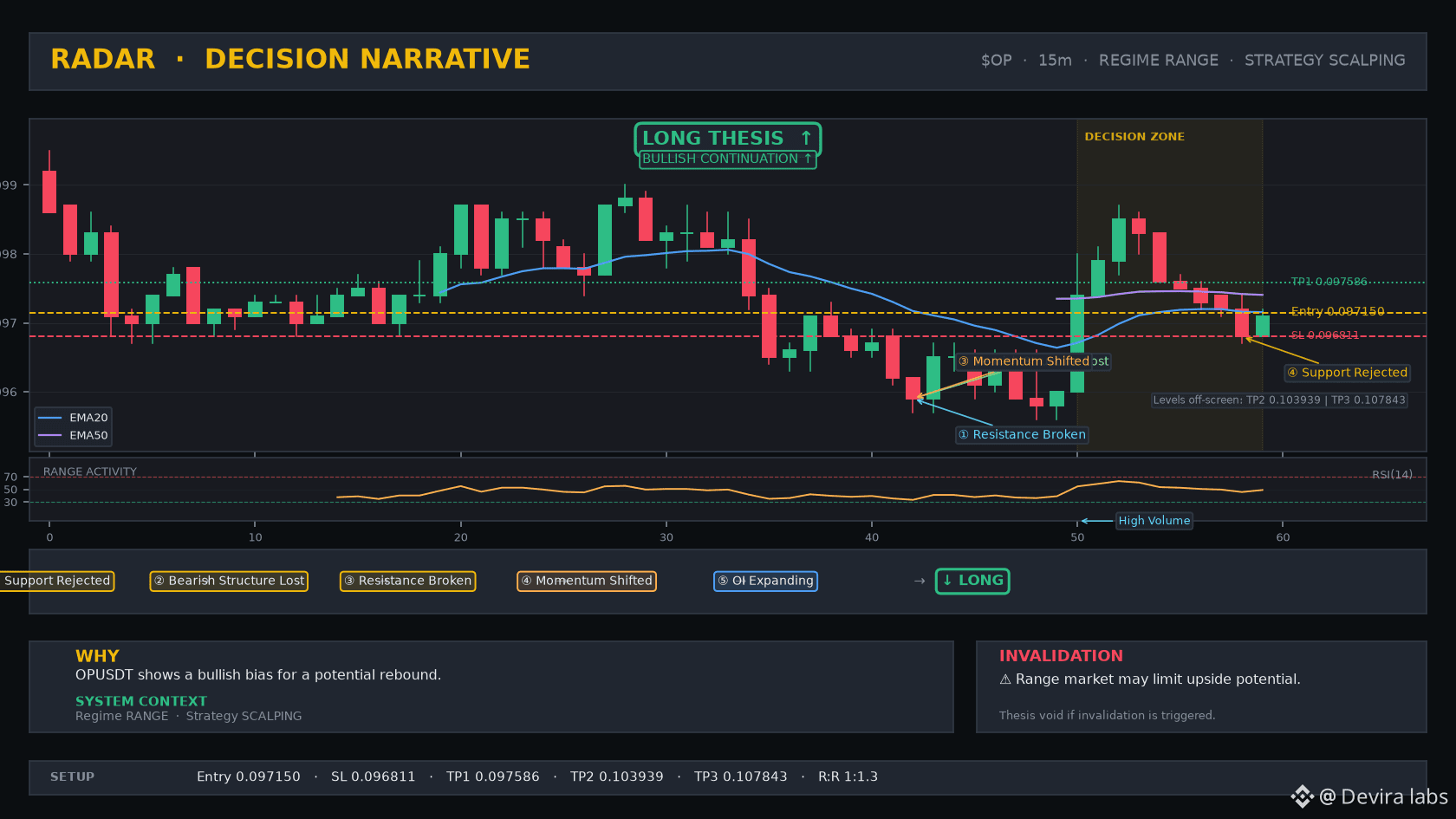This screenshot has height=819, width=1456.
Task: Click the EMA50 legend entry
Action: tap(73, 436)
